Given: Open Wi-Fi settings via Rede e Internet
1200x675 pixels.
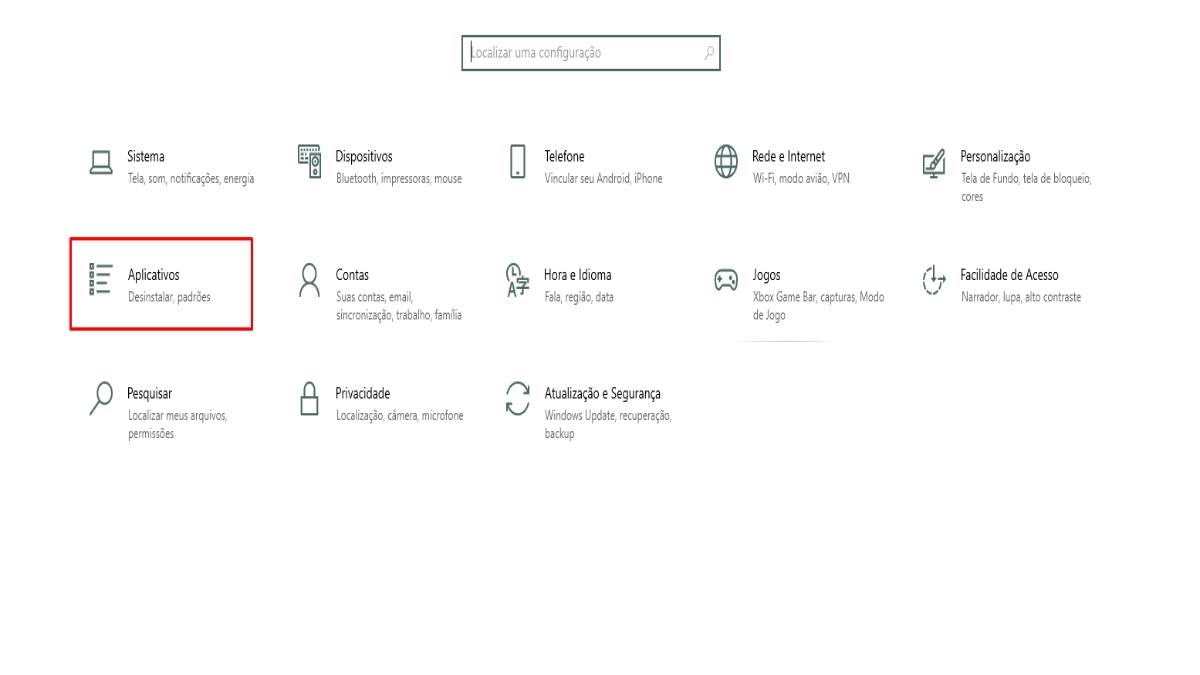Looking at the screenshot, I should [x=788, y=156].
